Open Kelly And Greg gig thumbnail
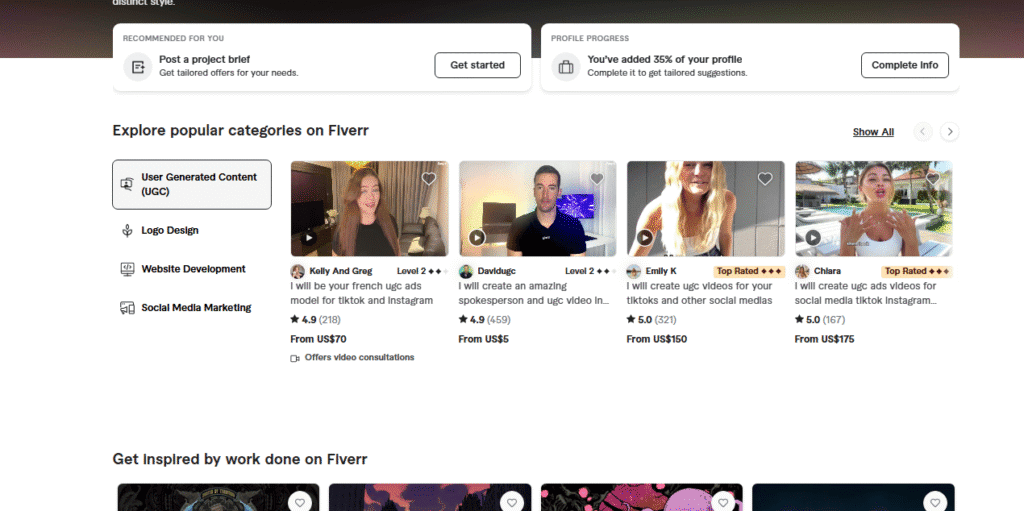 (370, 208)
